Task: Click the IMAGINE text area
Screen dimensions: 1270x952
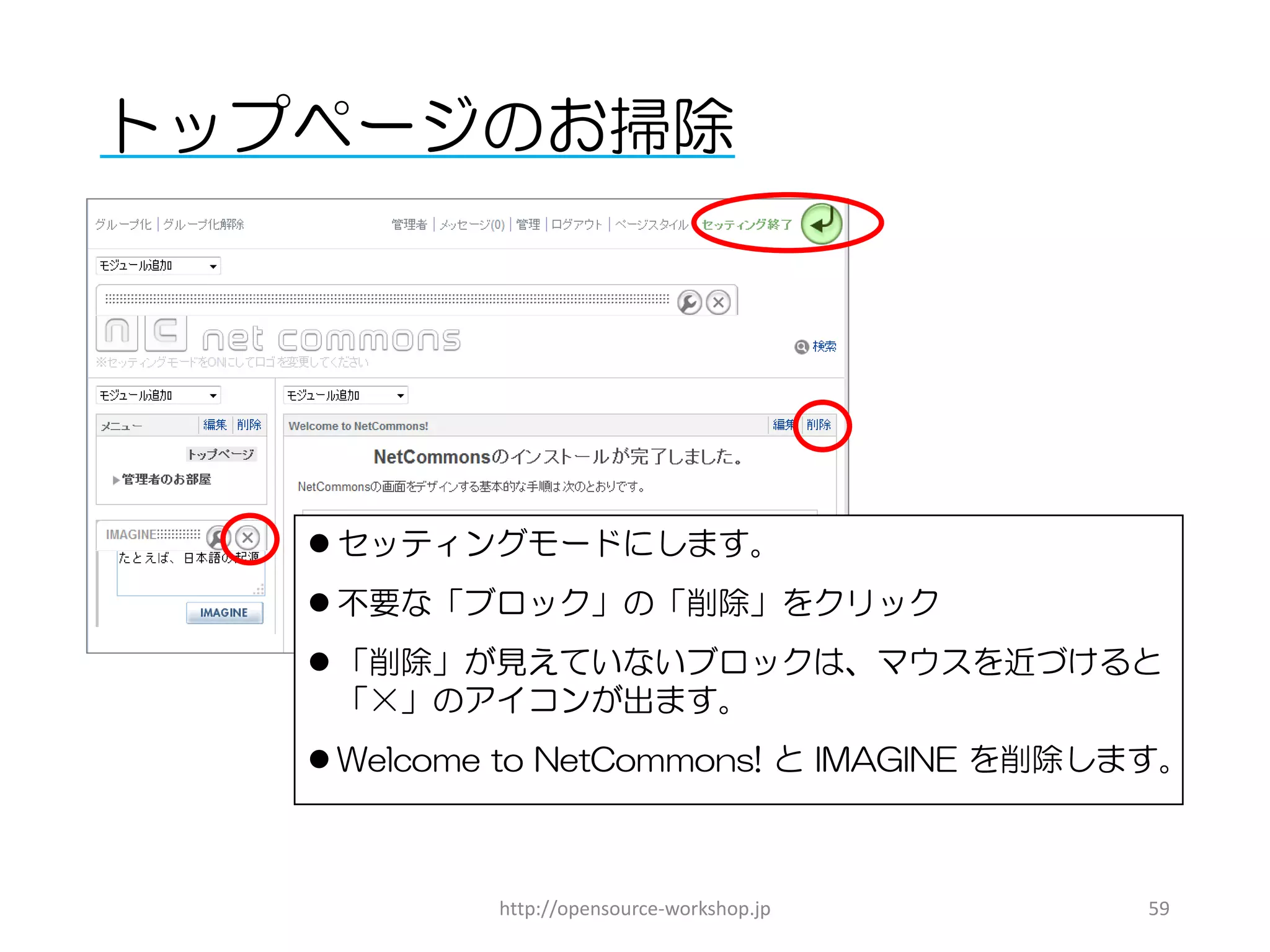Action: (x=191, y=573)
